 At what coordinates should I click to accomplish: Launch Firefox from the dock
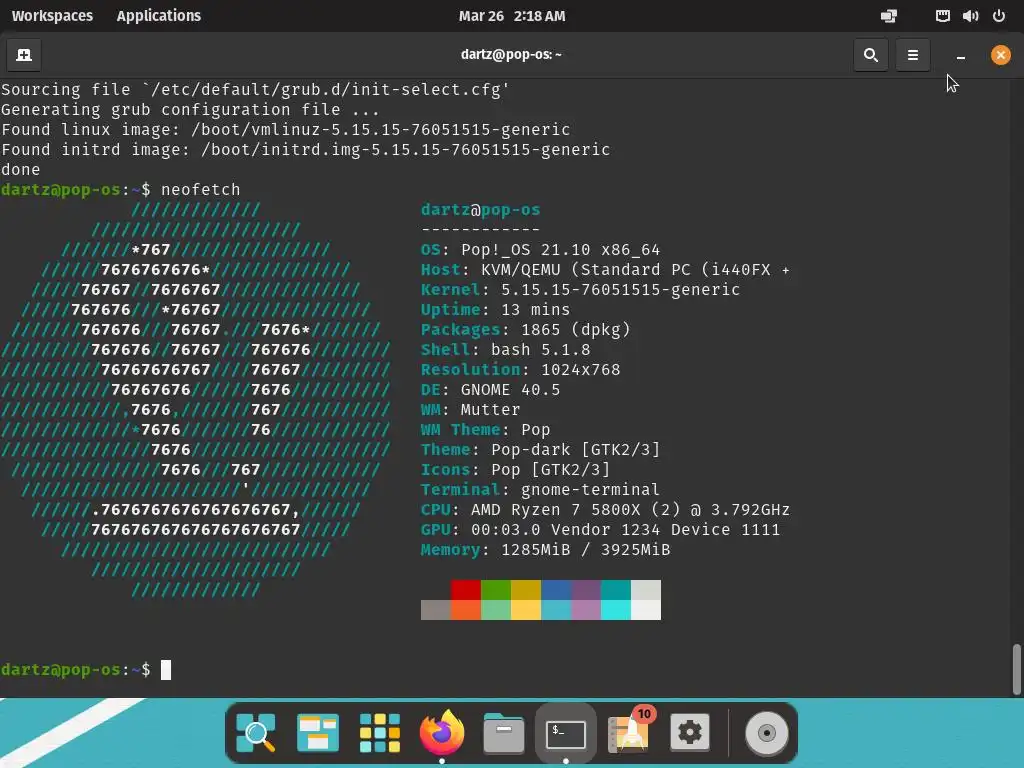pyautogui.click(x=442, y=731)
